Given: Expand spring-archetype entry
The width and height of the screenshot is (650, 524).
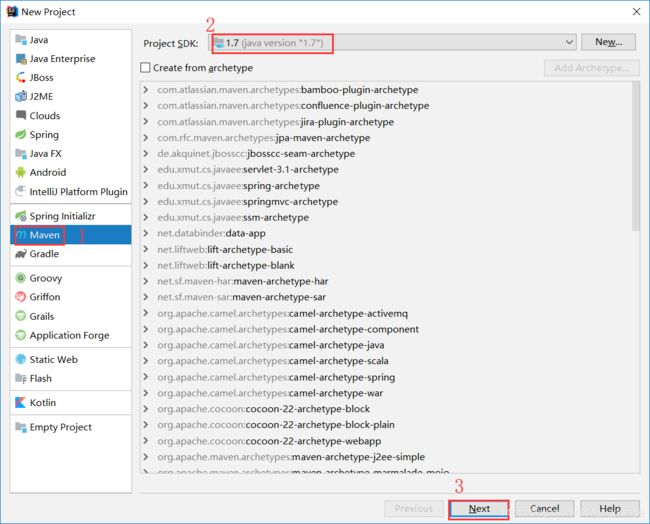Looking at the screenshot, I should (146, 185).
